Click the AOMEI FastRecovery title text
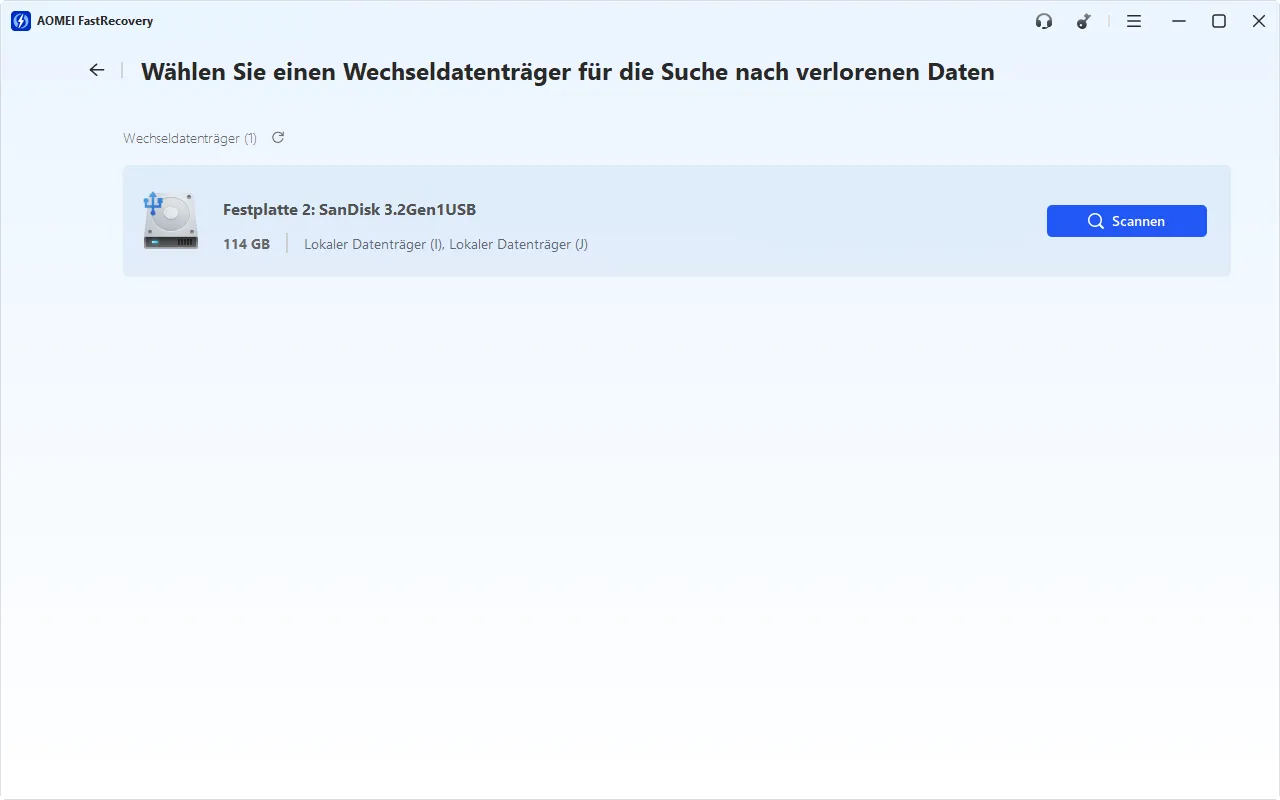Screen dimensions: 1280x800 [95, 21]
